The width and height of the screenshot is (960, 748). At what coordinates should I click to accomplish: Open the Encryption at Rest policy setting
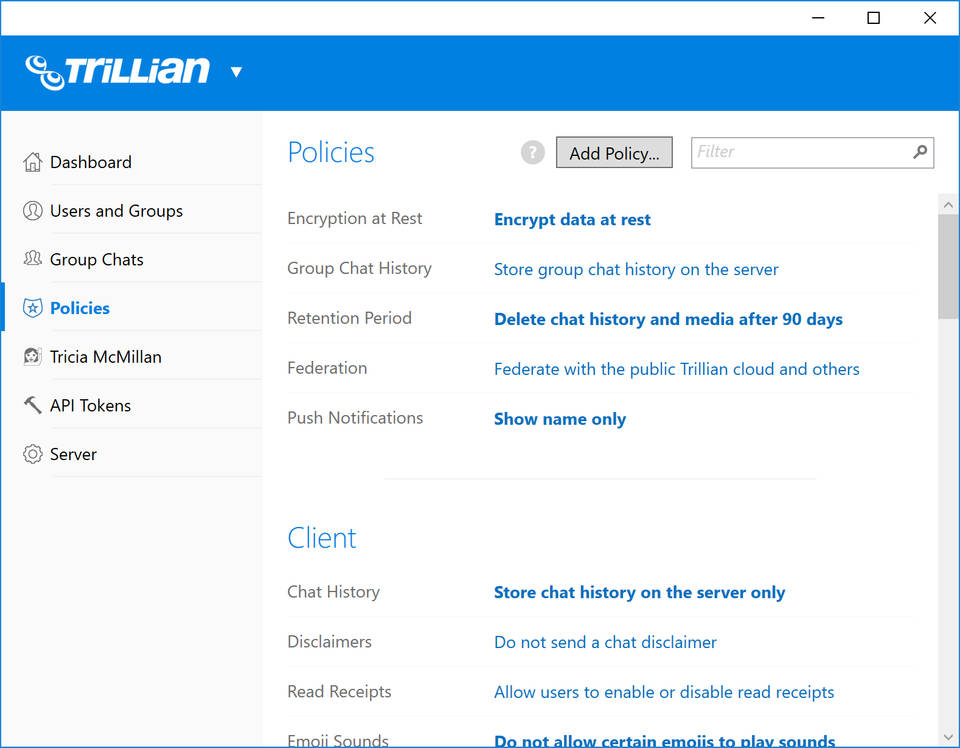coord(572,219)
